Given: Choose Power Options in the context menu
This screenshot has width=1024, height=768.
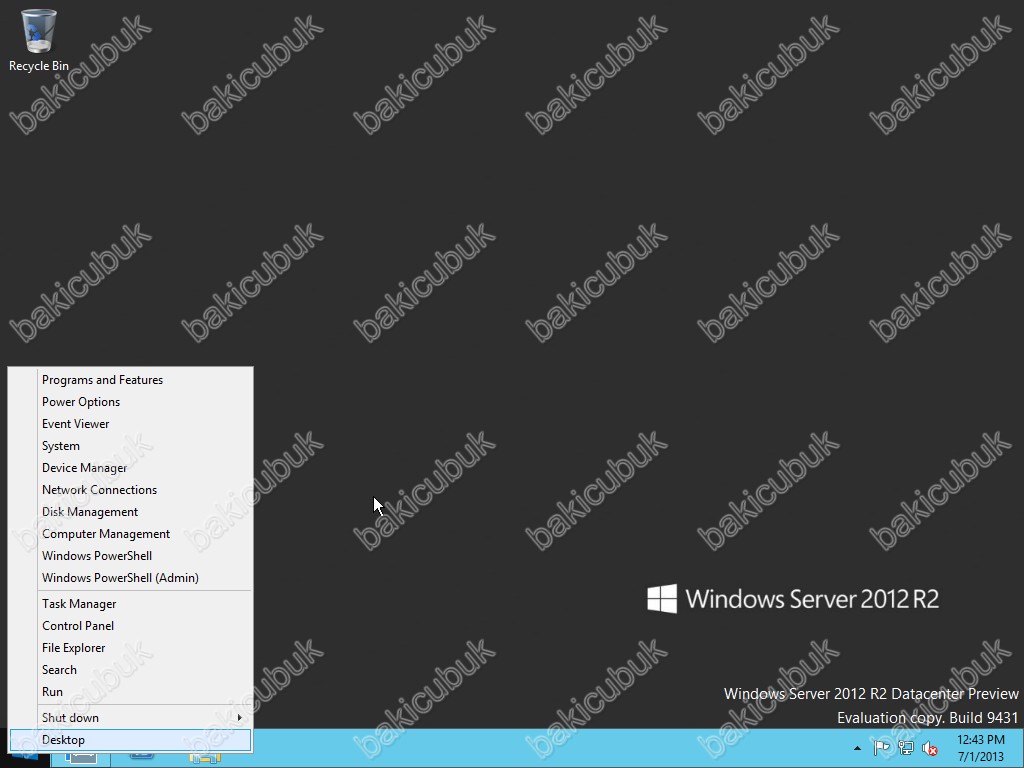Looking at the screenshot, I should pyautogui.click(x=131, y=402).
